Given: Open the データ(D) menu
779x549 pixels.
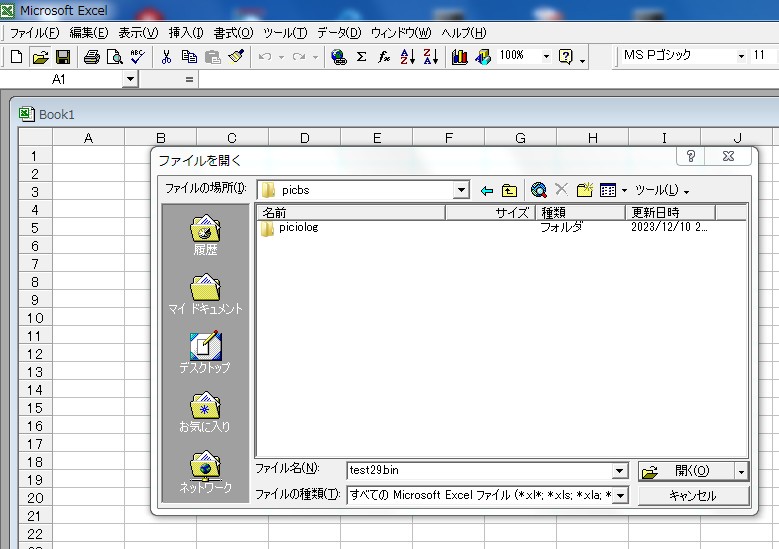Looking at the screenshot, I should (x=339, y=33).
